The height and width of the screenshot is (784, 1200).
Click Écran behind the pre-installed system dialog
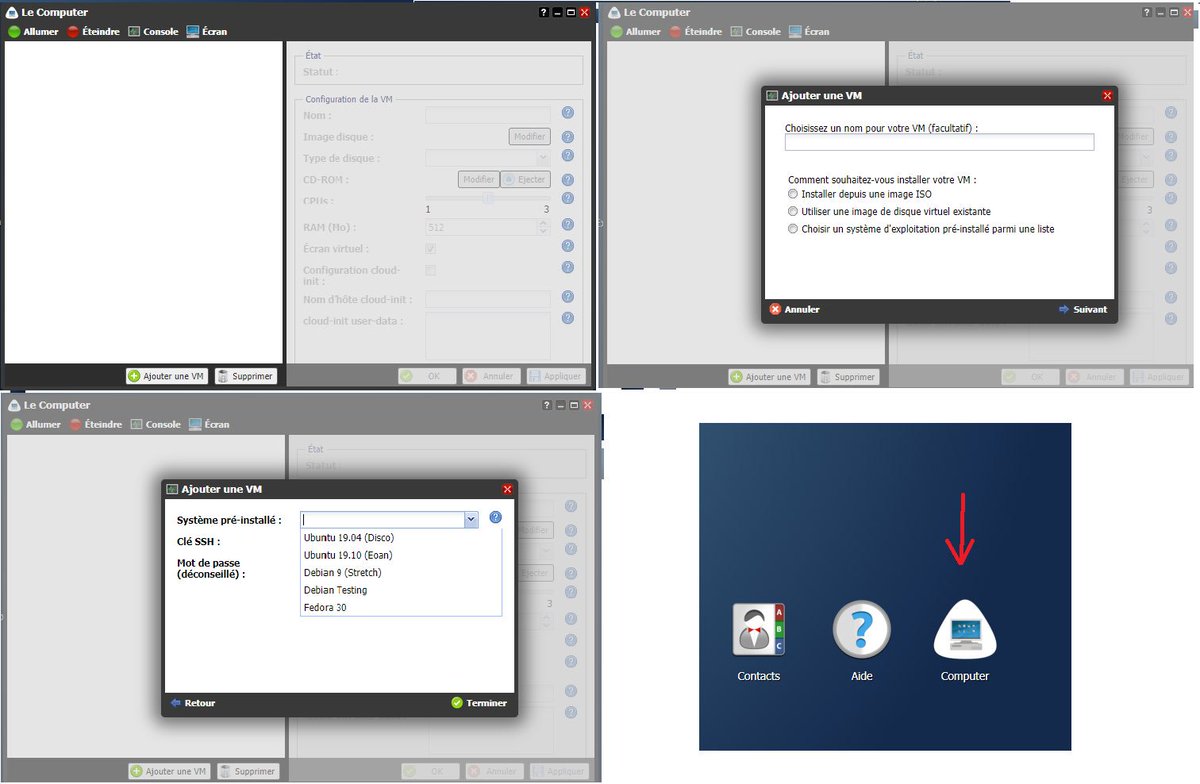(x=209, y=424)
